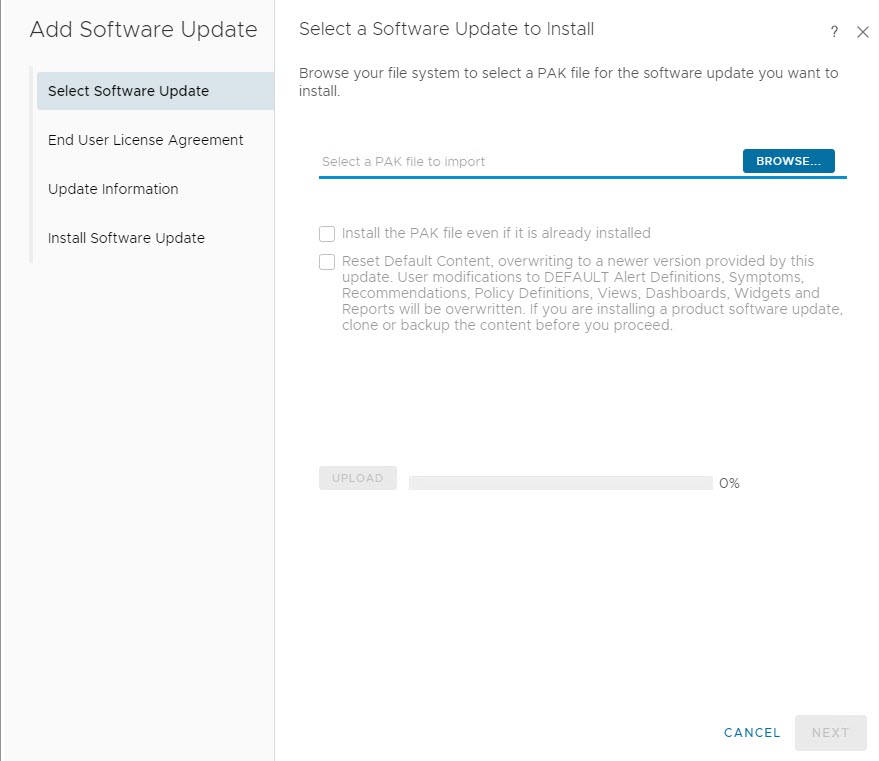This screenshot has height=761, width=879.
Task: Open the Update Information step
Action: click(113, 189)
